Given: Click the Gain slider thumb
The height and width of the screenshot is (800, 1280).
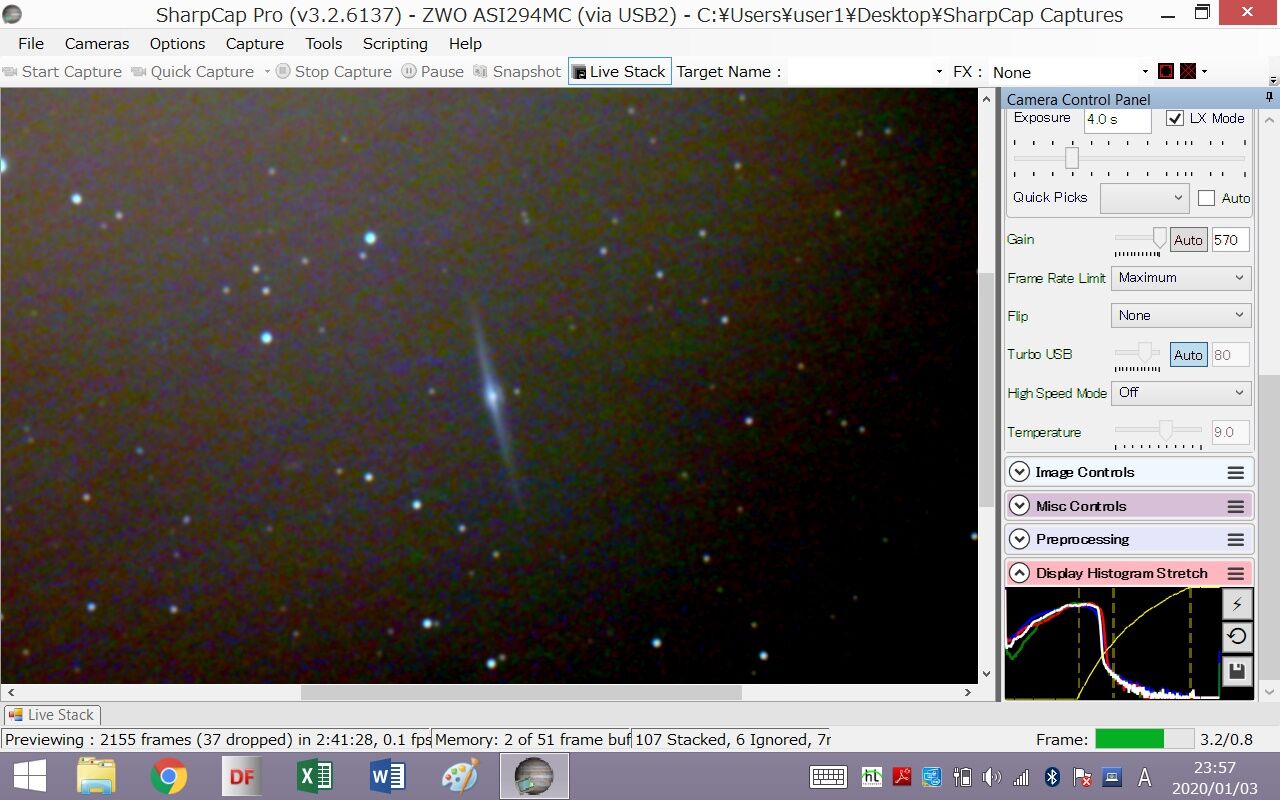Looking at the screenshot, I should tap(1159, 238).
